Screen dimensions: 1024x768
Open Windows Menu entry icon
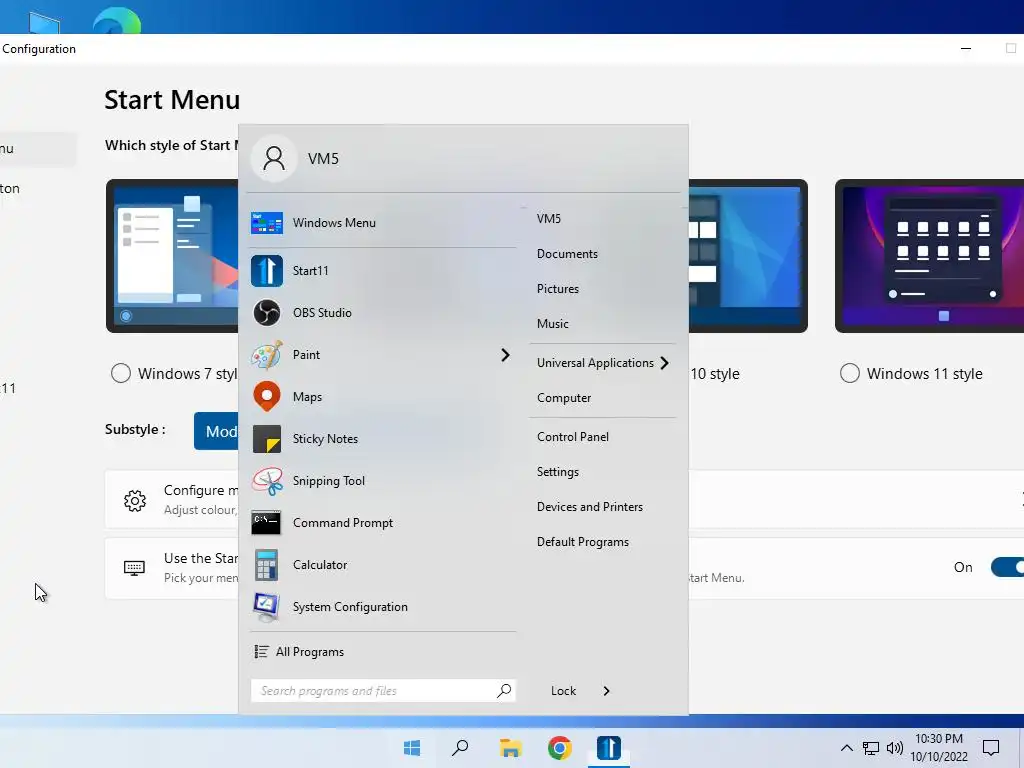266,223
